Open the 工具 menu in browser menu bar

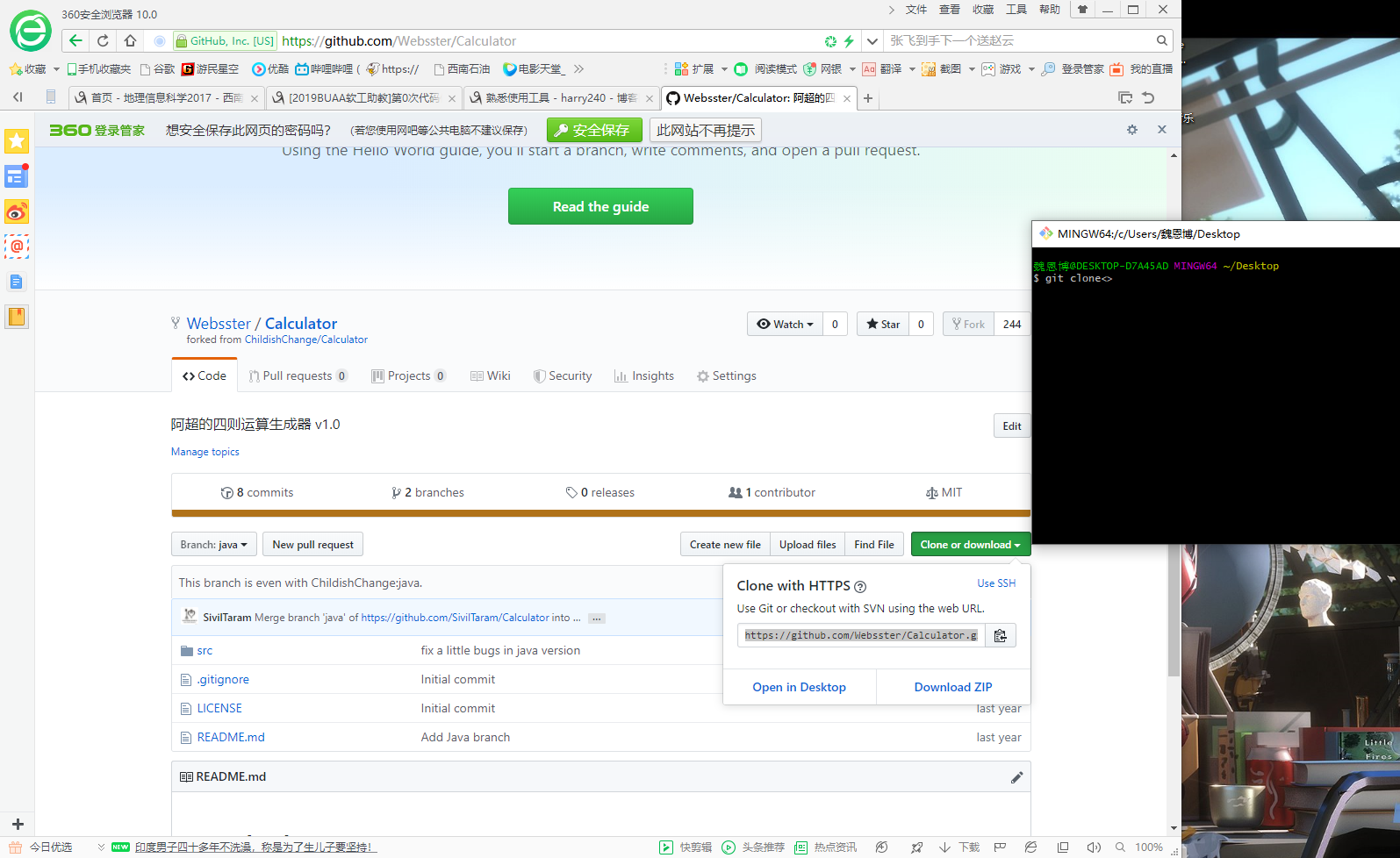pos(1016,10)
